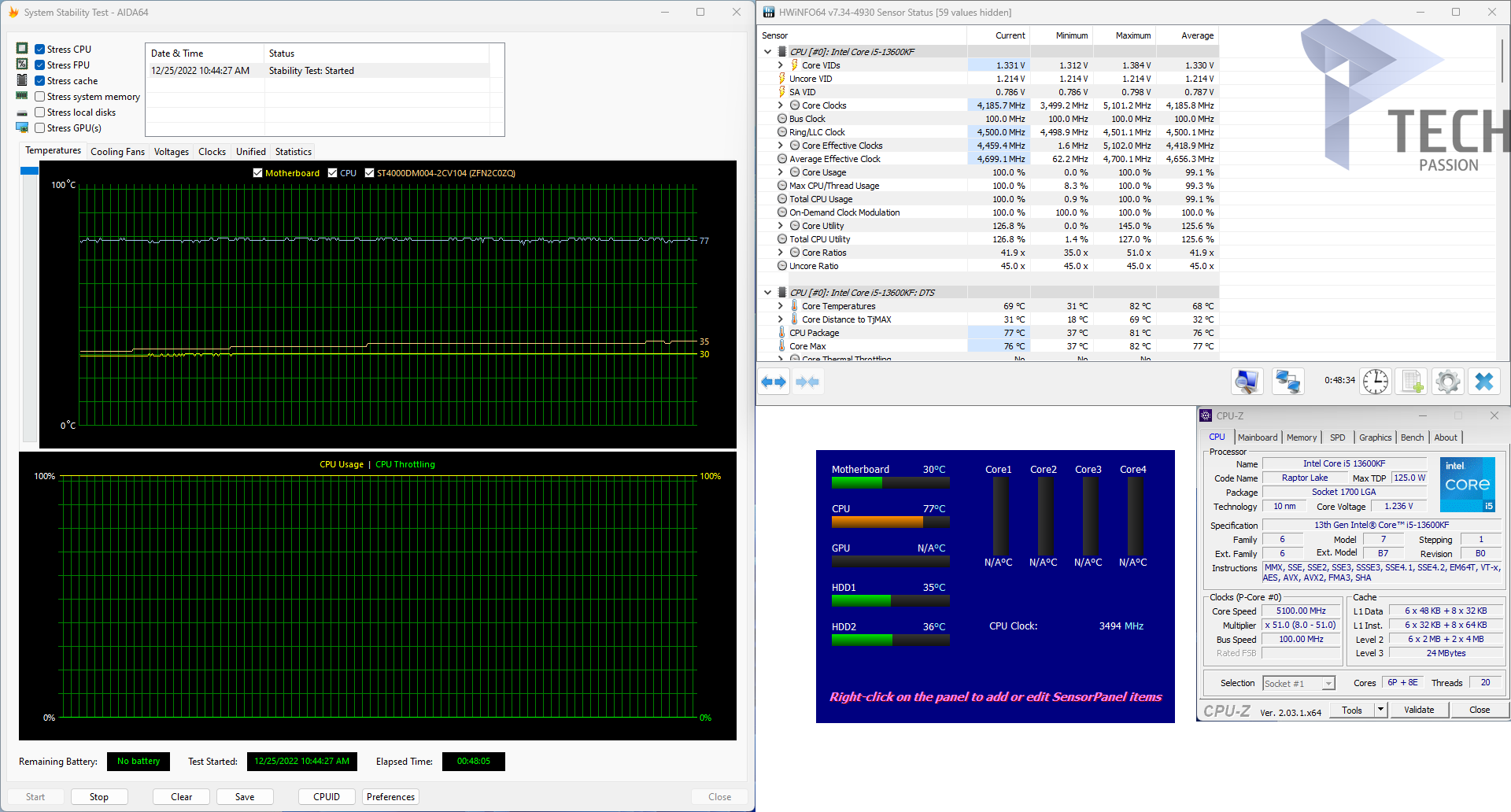Click the Validate button in CPU-Z
This screenshot has width=1511, height=812.
pyautogui.click(x=1419, y=710)
